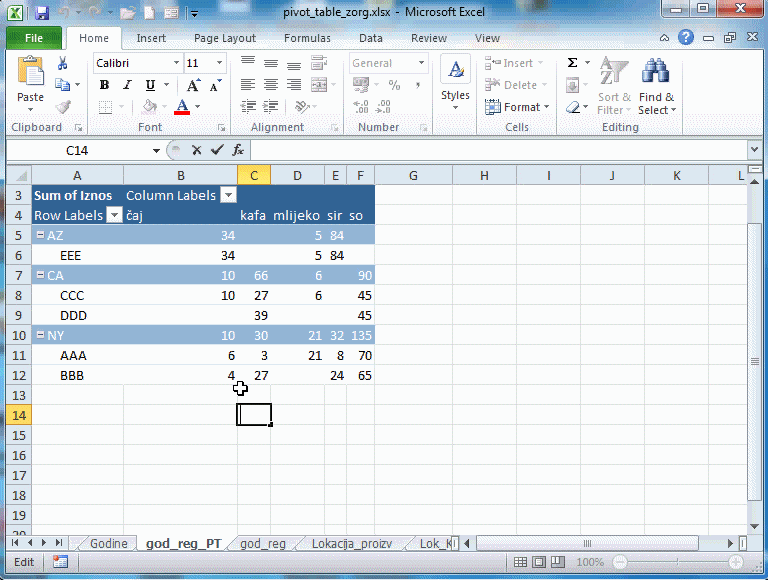Open the Page Layout ribbon tab
The width and height of the screenshot is (768, 580).
[225, 38]
